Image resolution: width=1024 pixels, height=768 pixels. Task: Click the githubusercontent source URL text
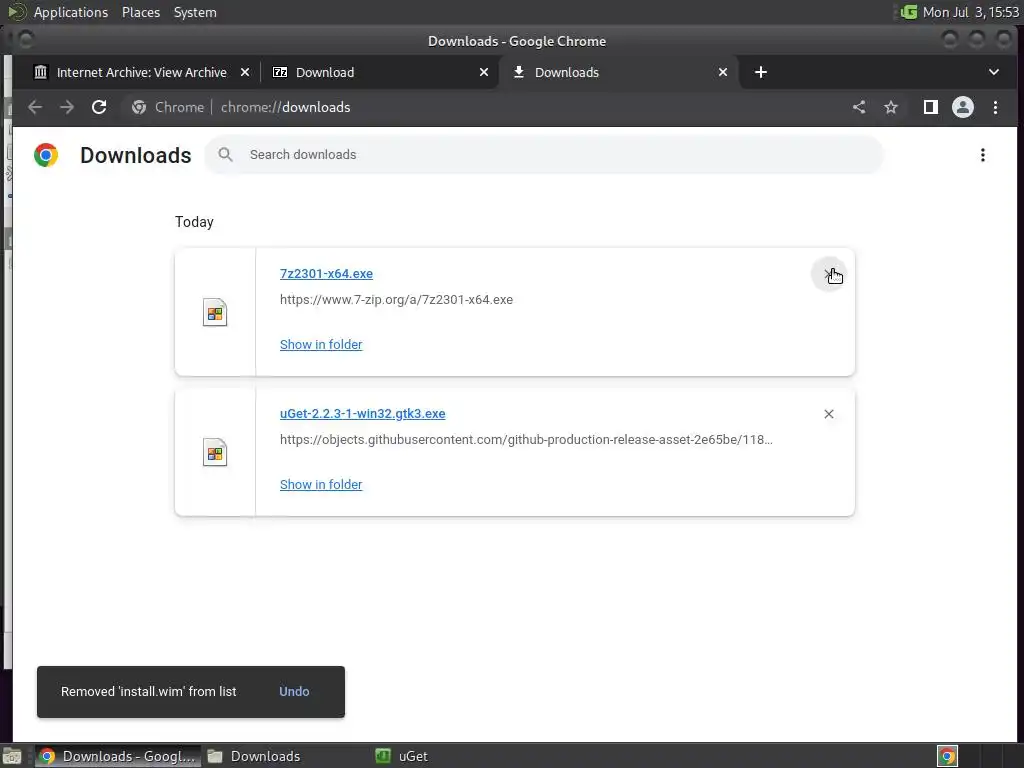click(x=526, y=440)
